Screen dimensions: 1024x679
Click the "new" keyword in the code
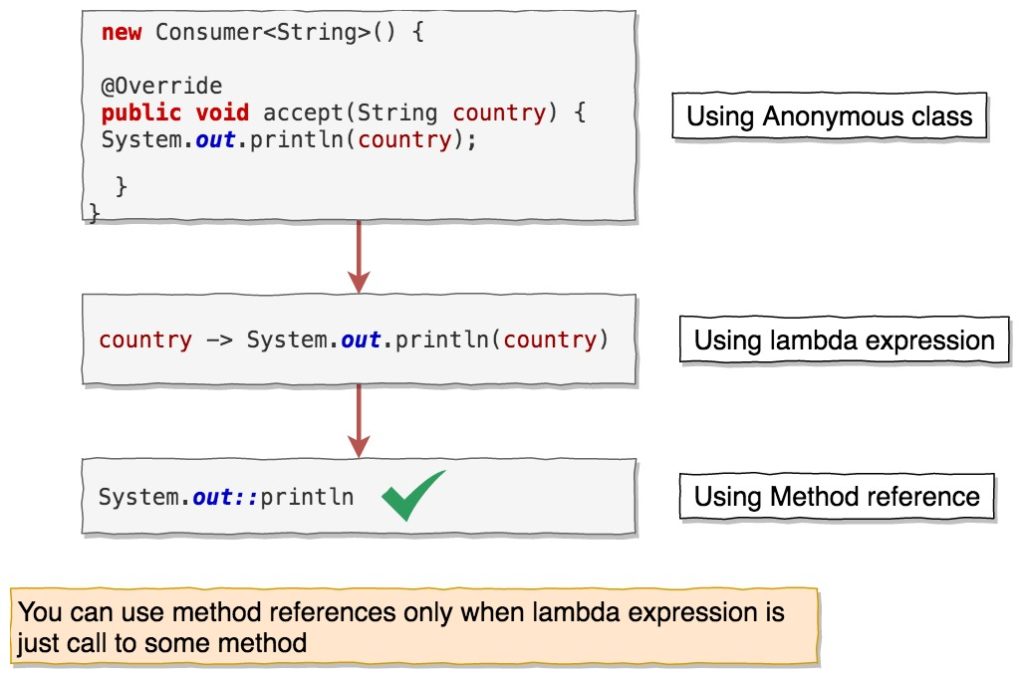pyautogui.click(x=121, y=32)
